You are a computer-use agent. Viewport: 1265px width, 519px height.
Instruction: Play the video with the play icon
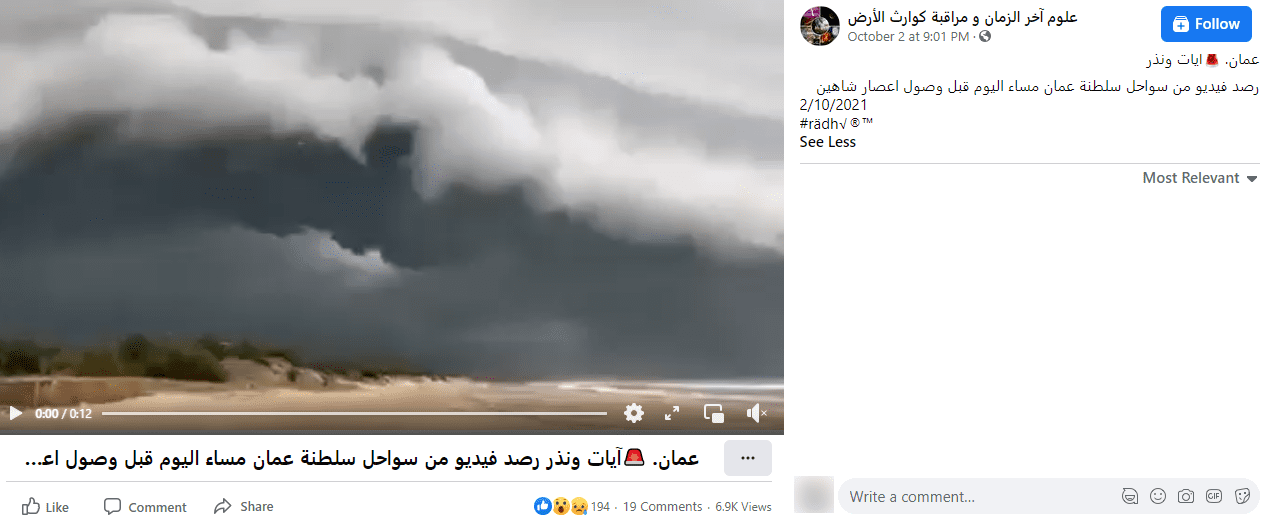[15, 413]
